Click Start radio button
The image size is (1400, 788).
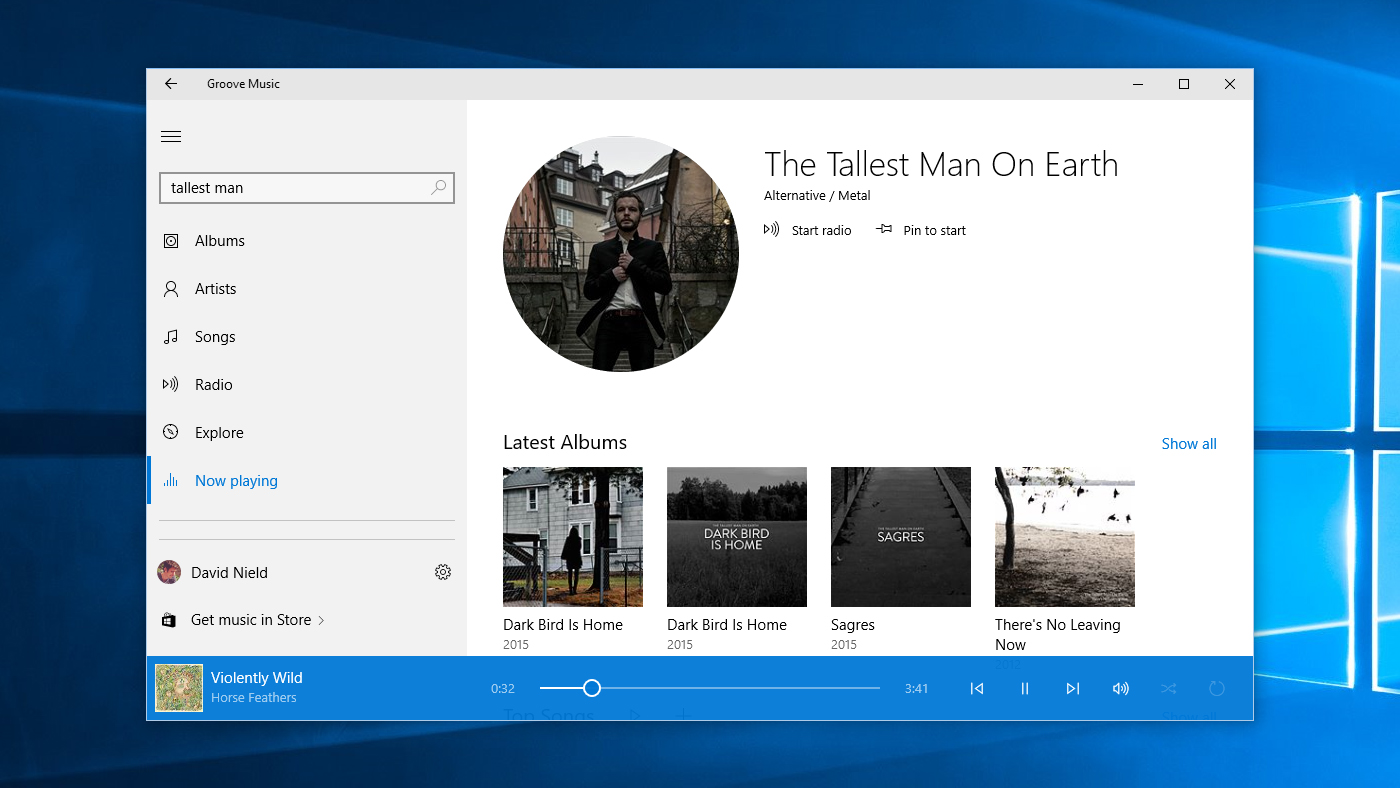pyautogui.click(x=807, y=230)
